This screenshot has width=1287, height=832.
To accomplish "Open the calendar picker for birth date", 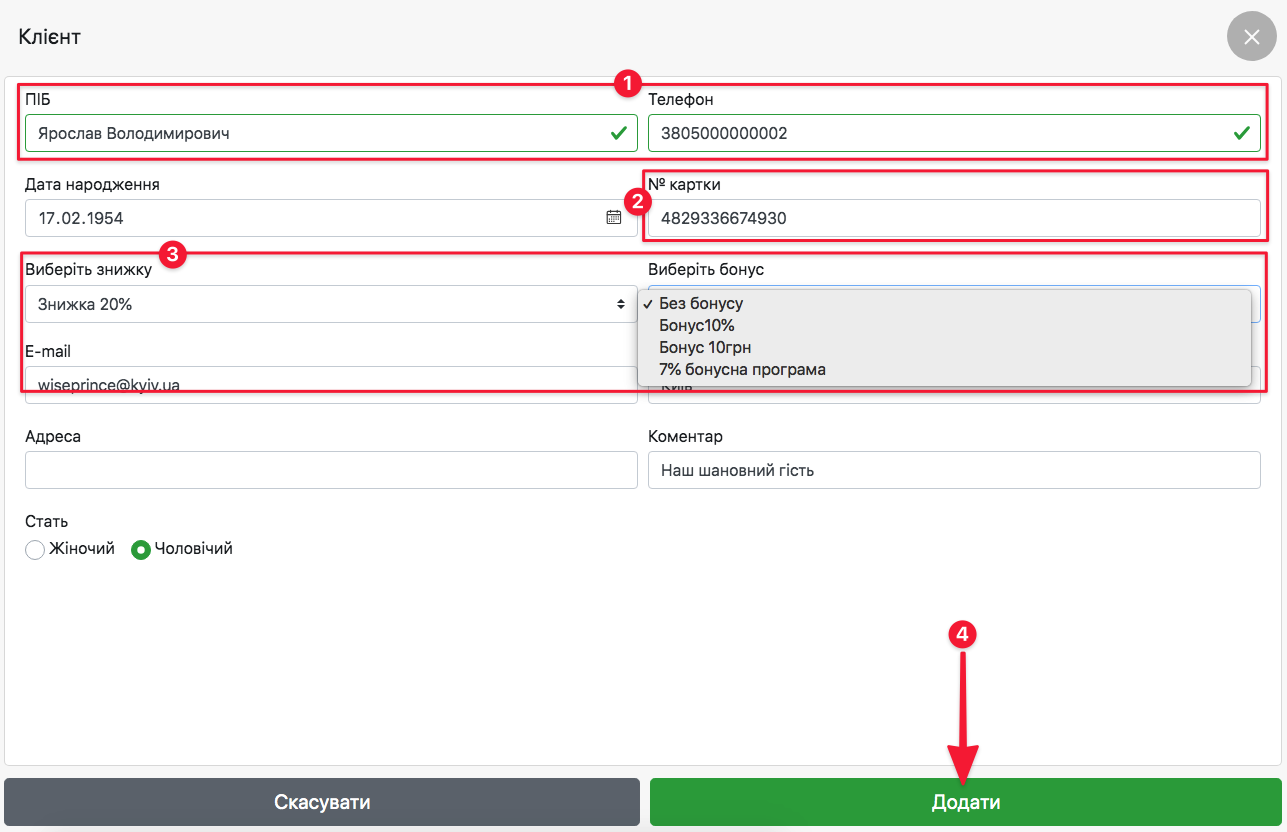I will tap(614, 217).
